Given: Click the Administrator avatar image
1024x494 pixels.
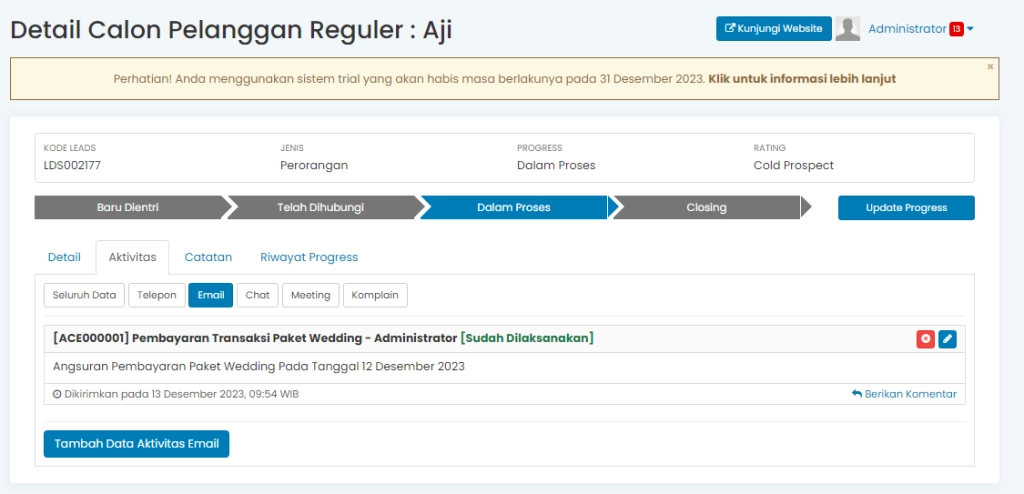Looking at the screenshot, I should tap(848, 29).
